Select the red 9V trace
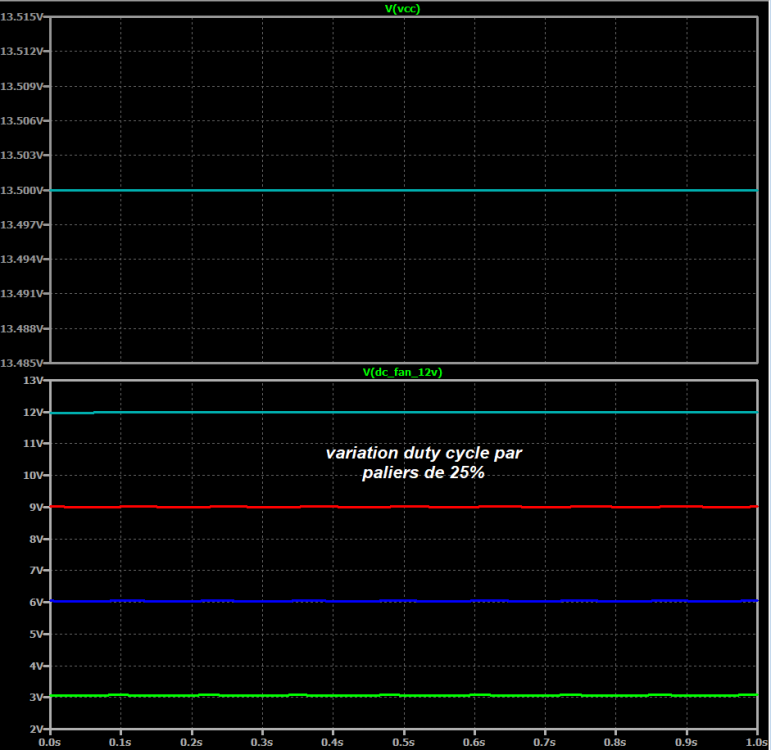 403,506
